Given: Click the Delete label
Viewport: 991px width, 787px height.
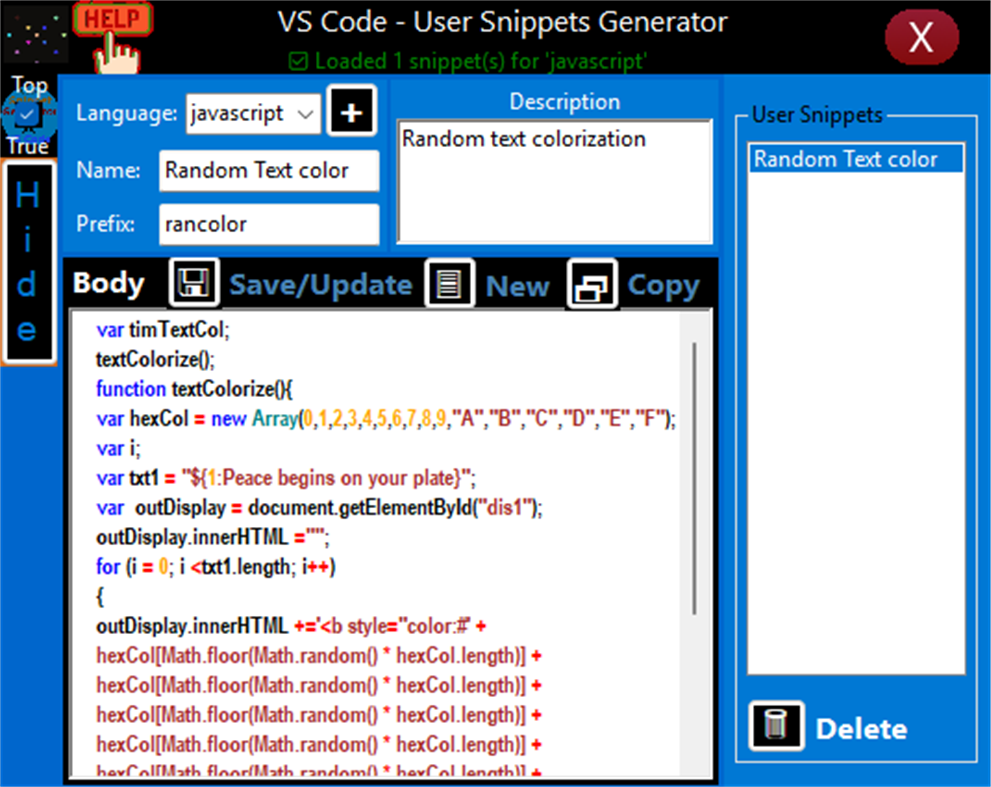Looking at the screenshot, I should click(x=861, y=729).
